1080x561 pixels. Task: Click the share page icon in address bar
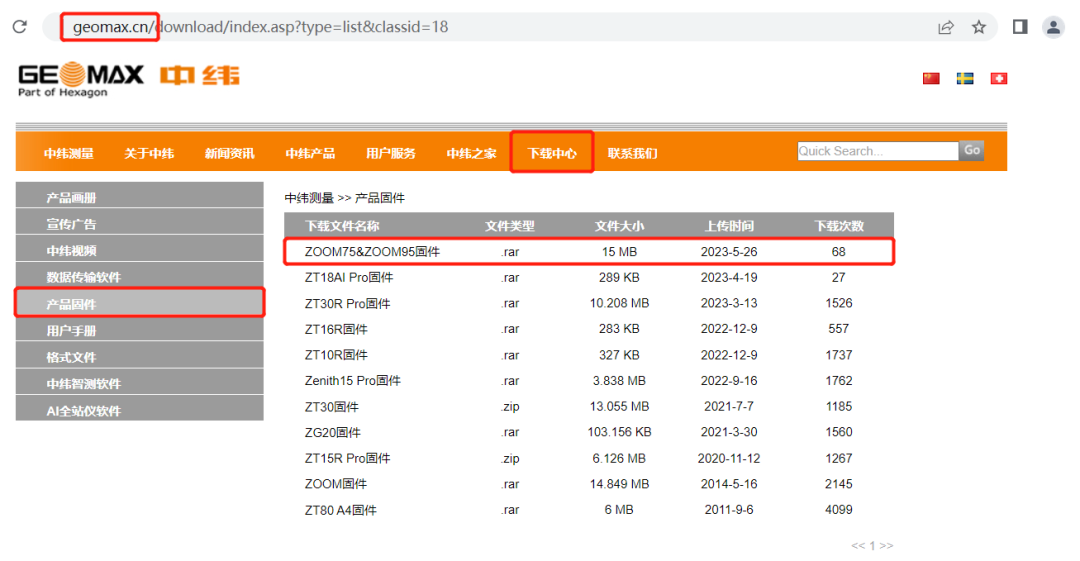click(945, 27)
